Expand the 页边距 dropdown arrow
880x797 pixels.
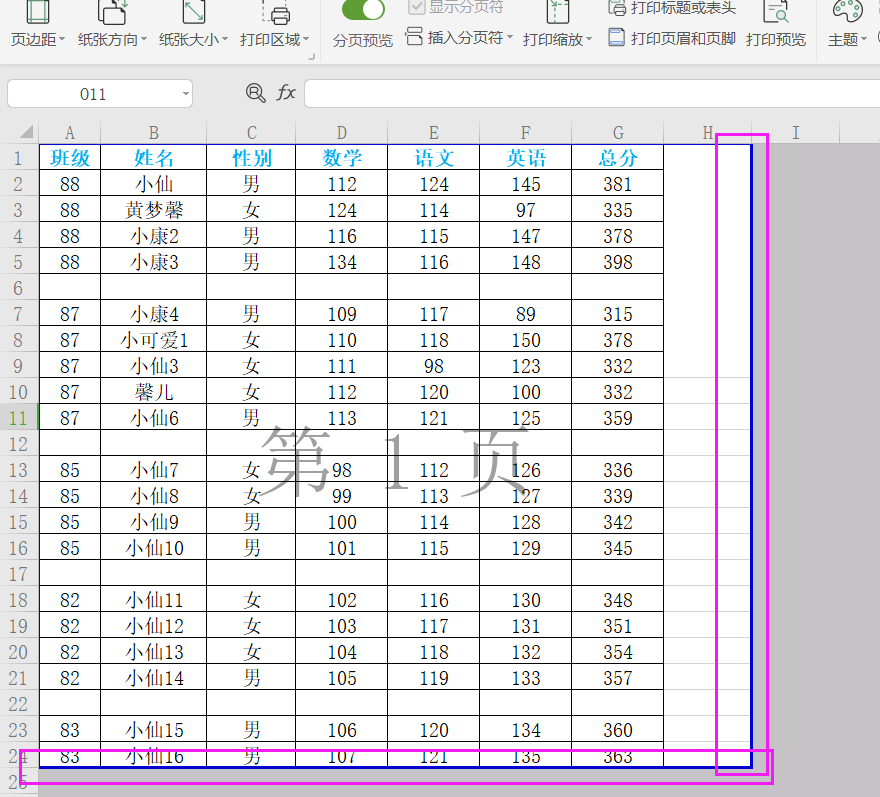62,39
